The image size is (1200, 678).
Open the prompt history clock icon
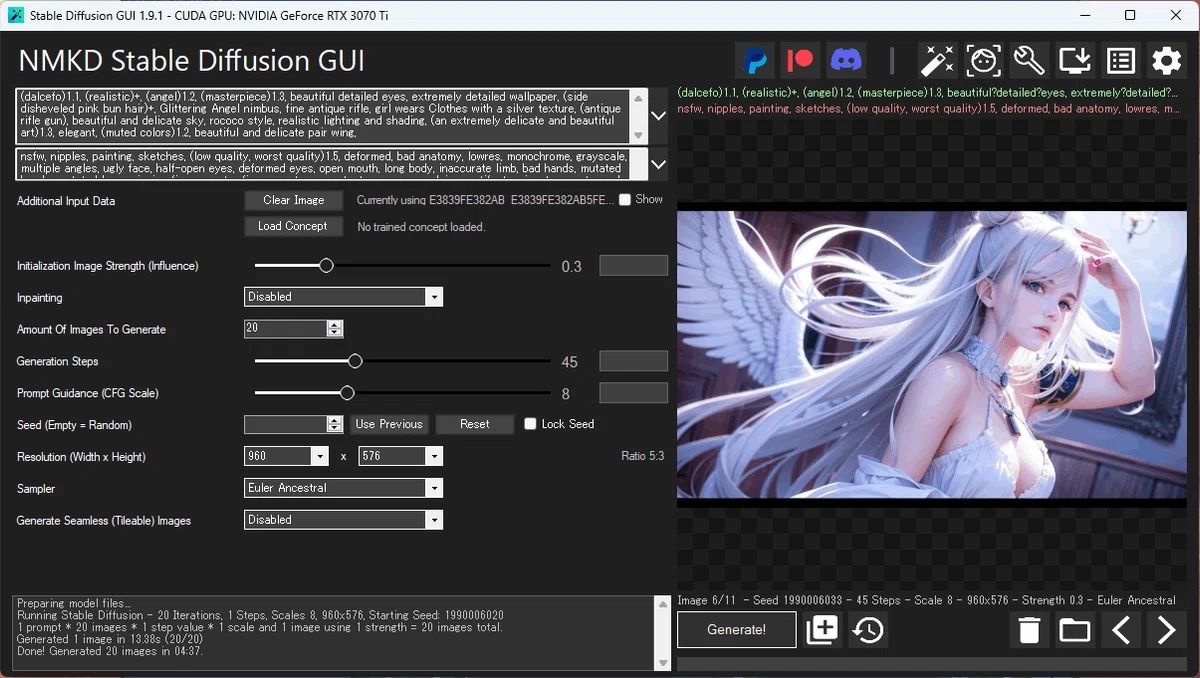[x=868, y=630]
